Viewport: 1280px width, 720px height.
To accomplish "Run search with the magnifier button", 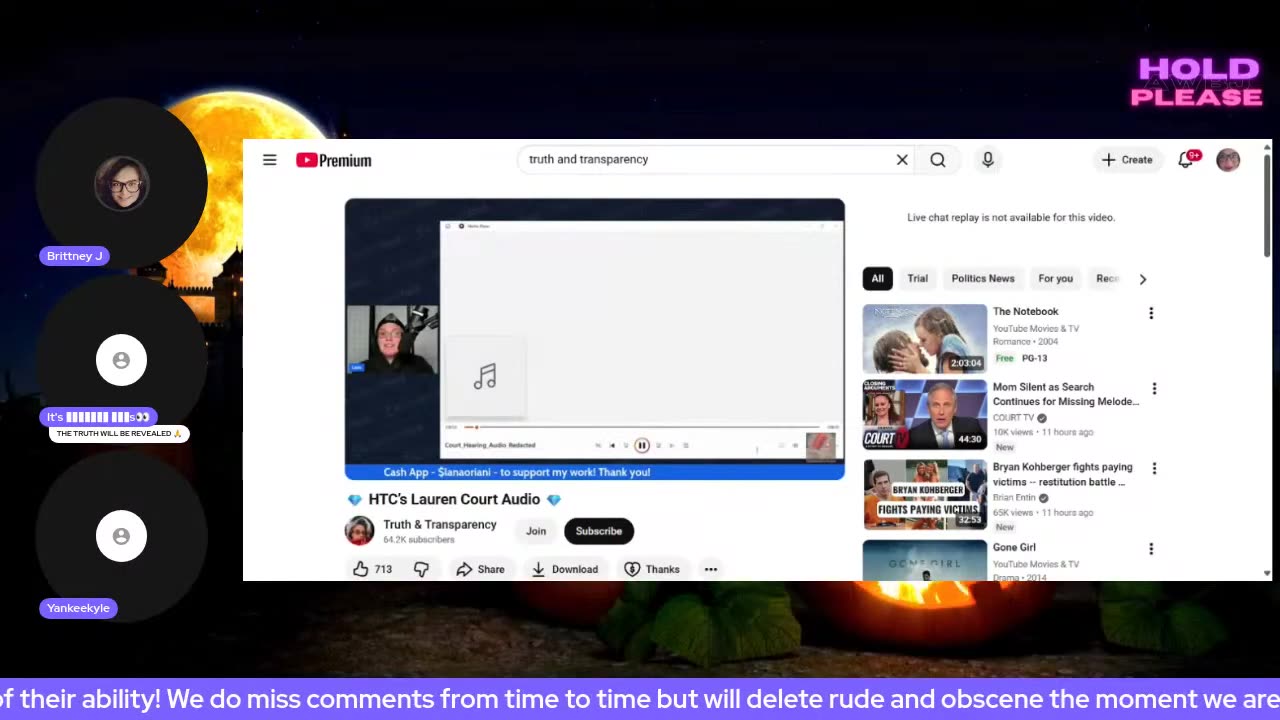I will coord(938,160).
